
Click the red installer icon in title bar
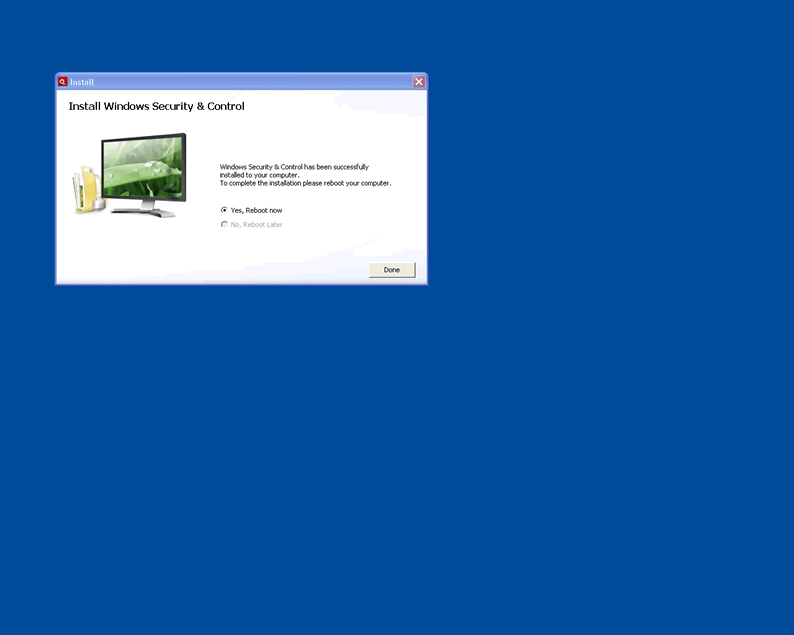(62, 82)
